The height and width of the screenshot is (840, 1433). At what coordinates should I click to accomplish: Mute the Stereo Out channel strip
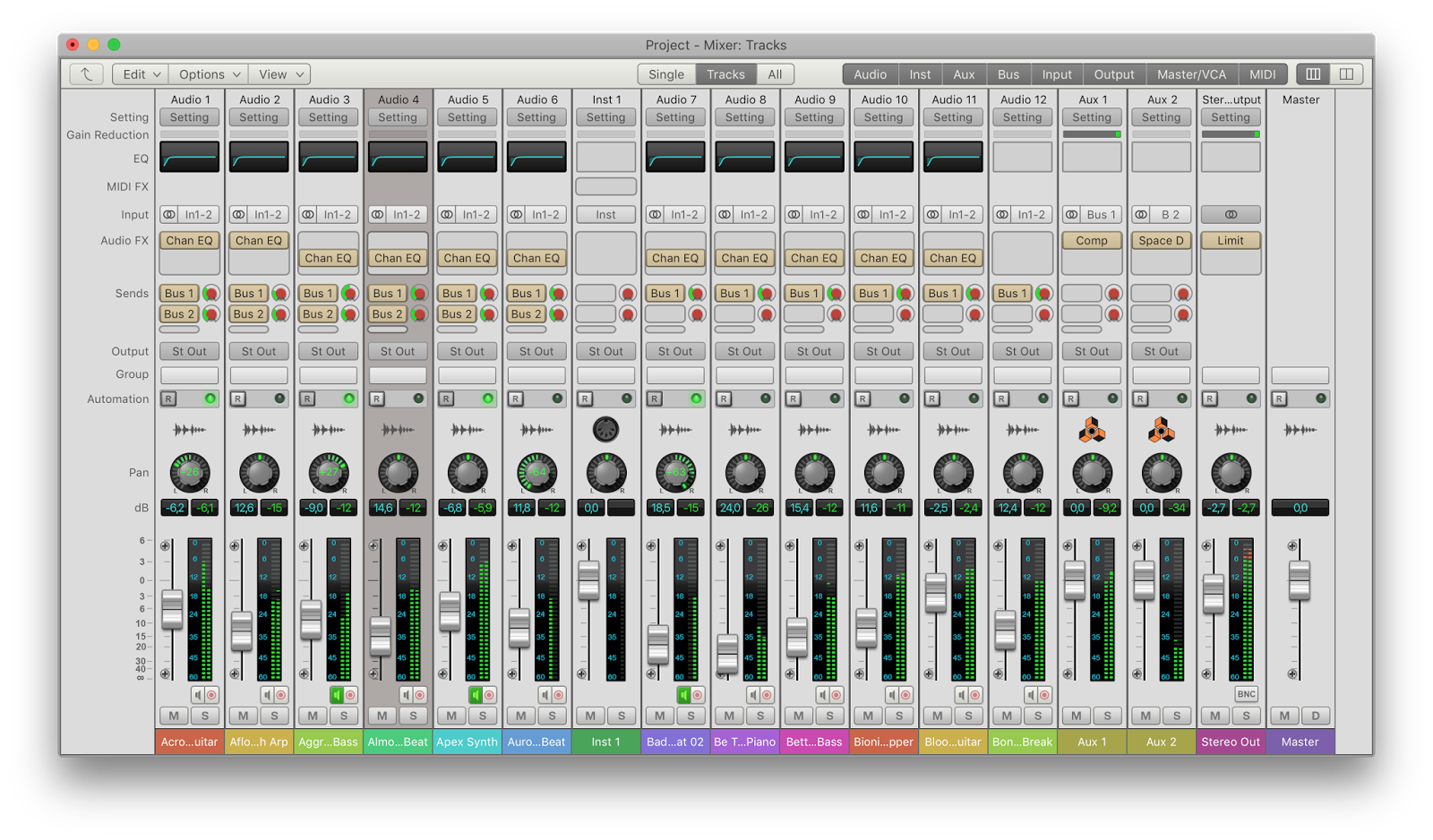[1215, 716]
